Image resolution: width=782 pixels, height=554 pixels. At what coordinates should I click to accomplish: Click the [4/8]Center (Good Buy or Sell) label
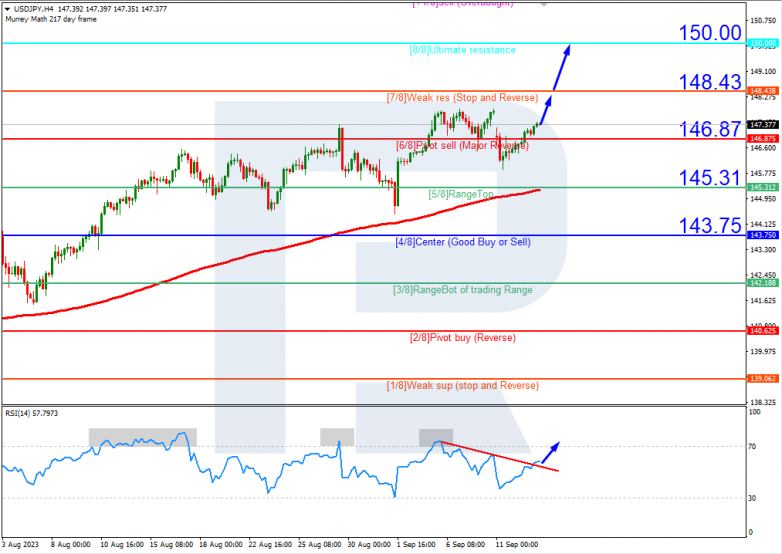click(463, 242)
